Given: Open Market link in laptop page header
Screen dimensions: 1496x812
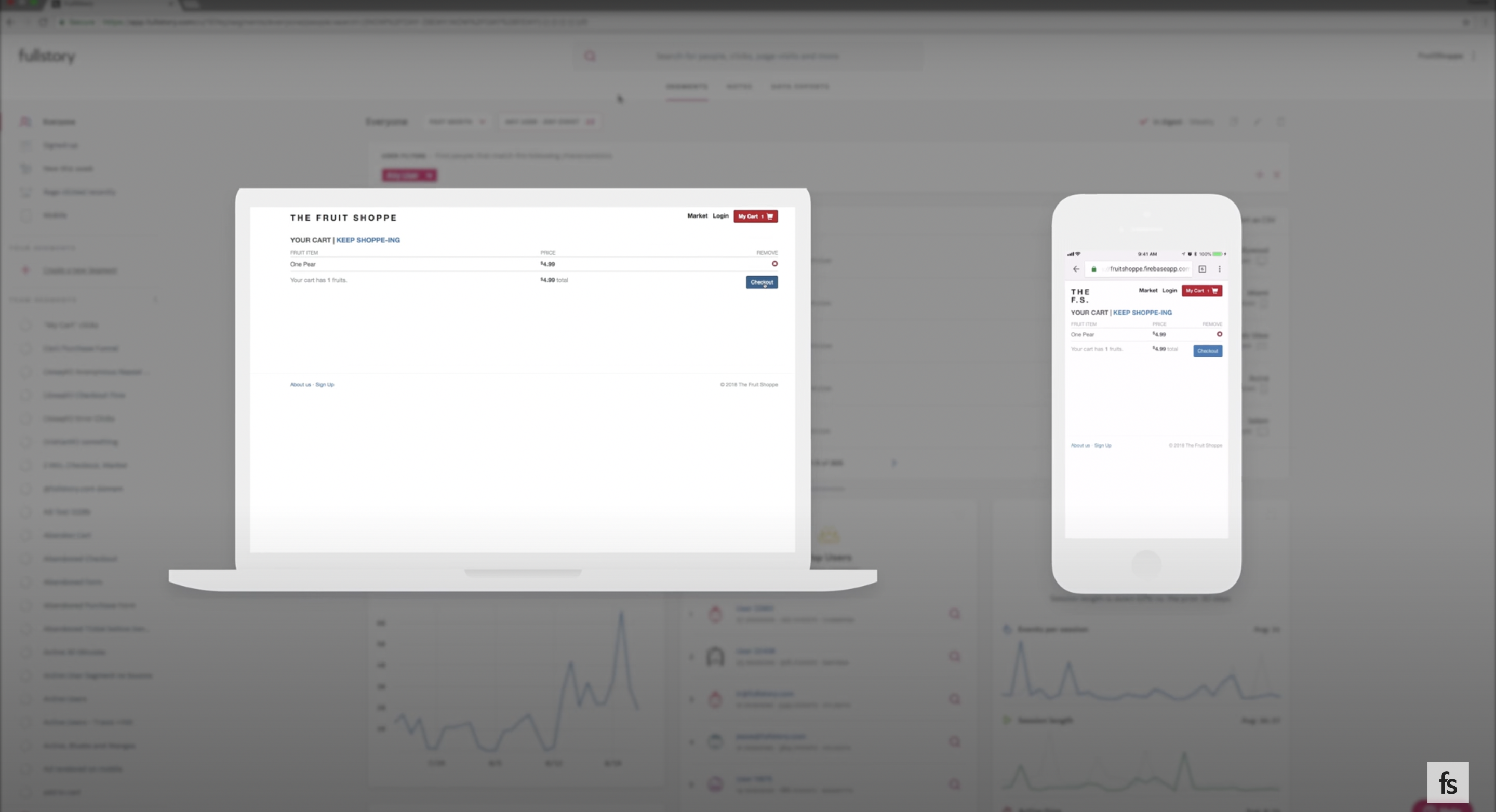Looking at the screenshot, I should tap(697, 216).
